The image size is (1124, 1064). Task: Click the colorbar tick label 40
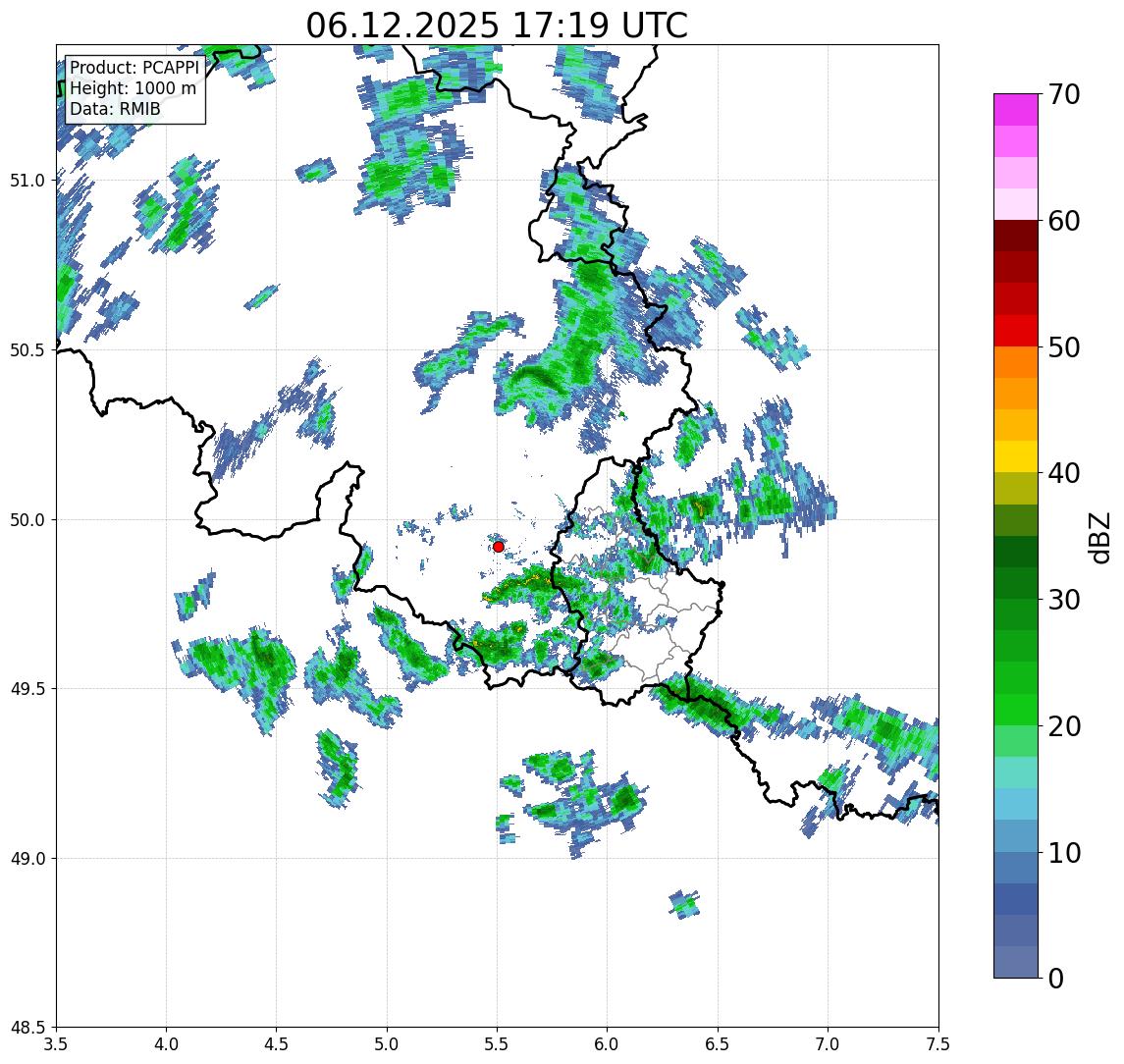click(x=1064, y=473)
